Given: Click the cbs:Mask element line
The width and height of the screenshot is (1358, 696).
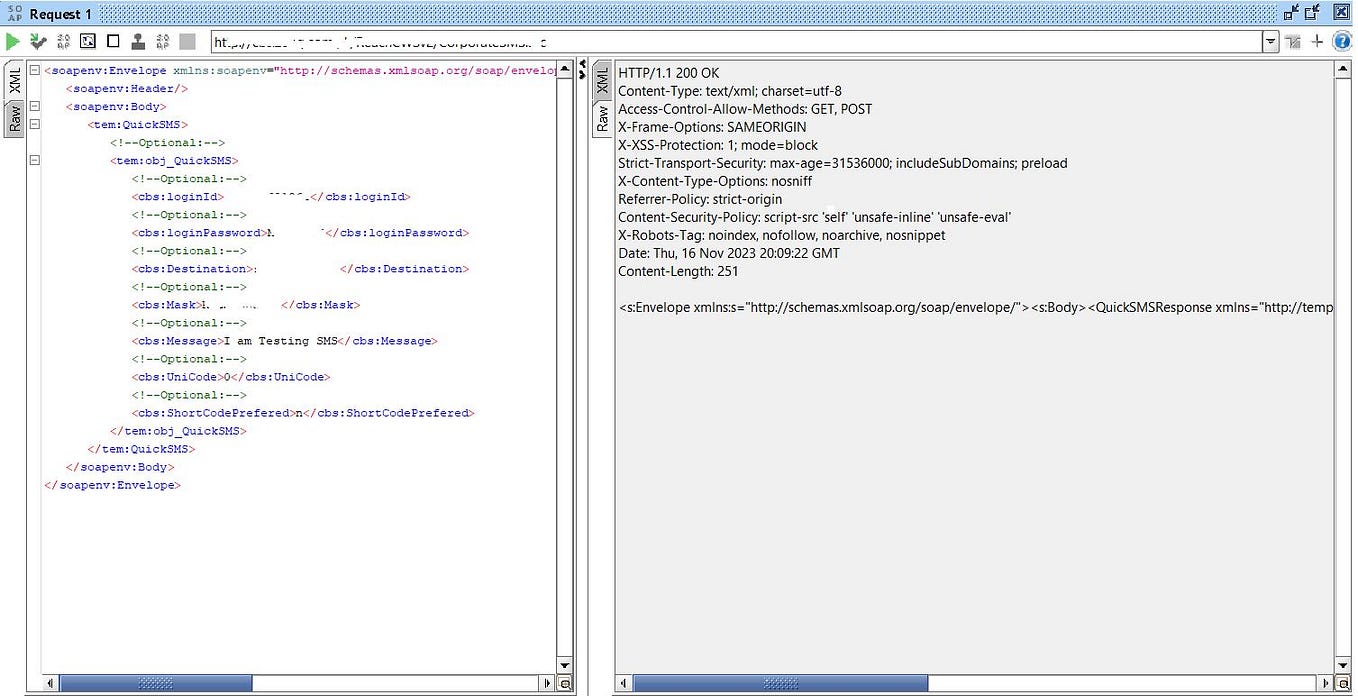Looking at the screenshot, I should 246,305.
